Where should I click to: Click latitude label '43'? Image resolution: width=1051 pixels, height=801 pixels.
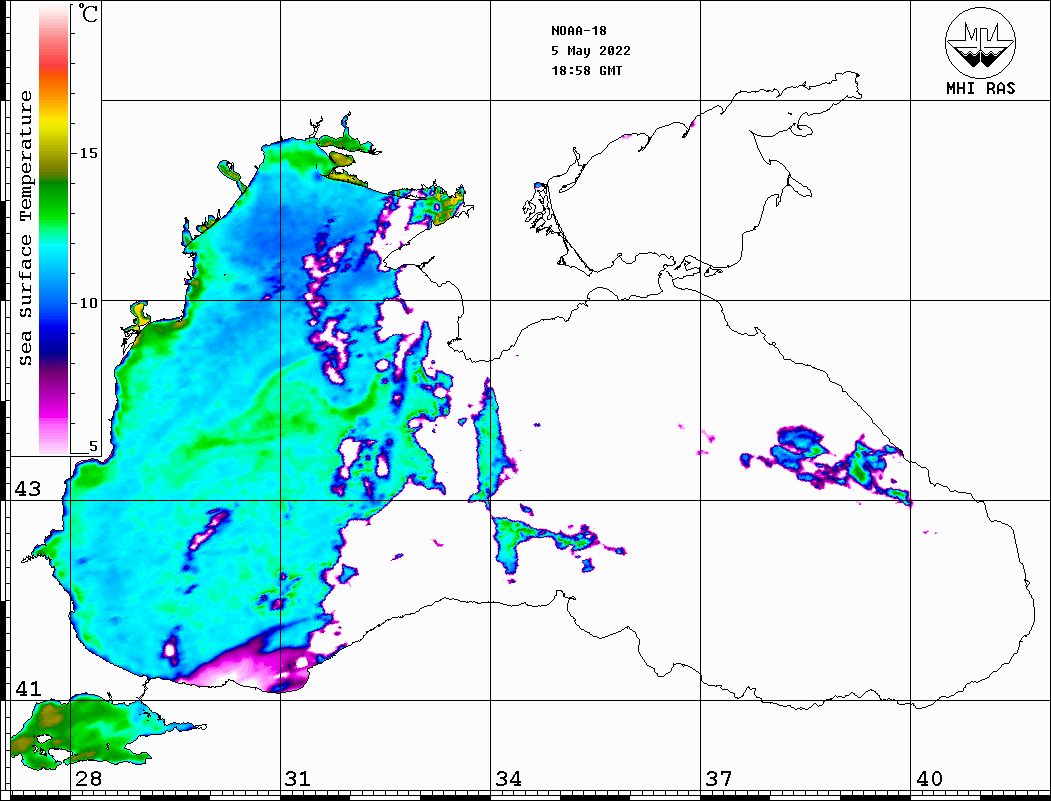27,489
